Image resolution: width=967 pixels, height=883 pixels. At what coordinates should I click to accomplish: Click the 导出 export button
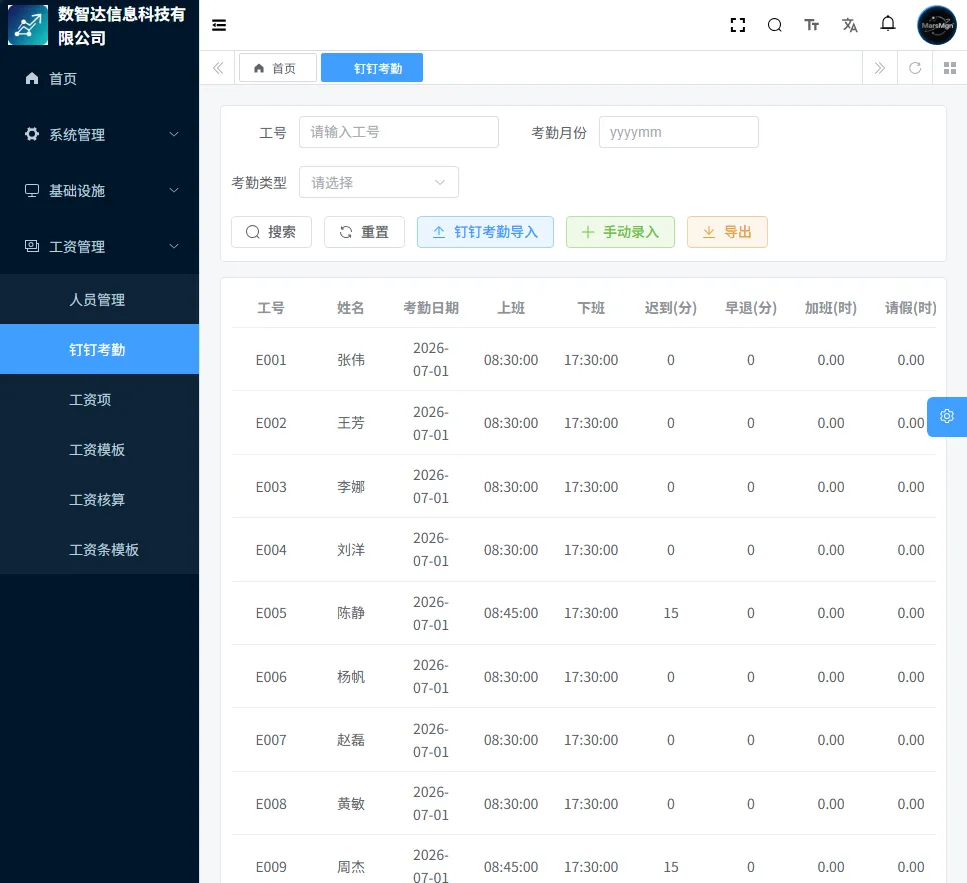[x=727, y=232]
